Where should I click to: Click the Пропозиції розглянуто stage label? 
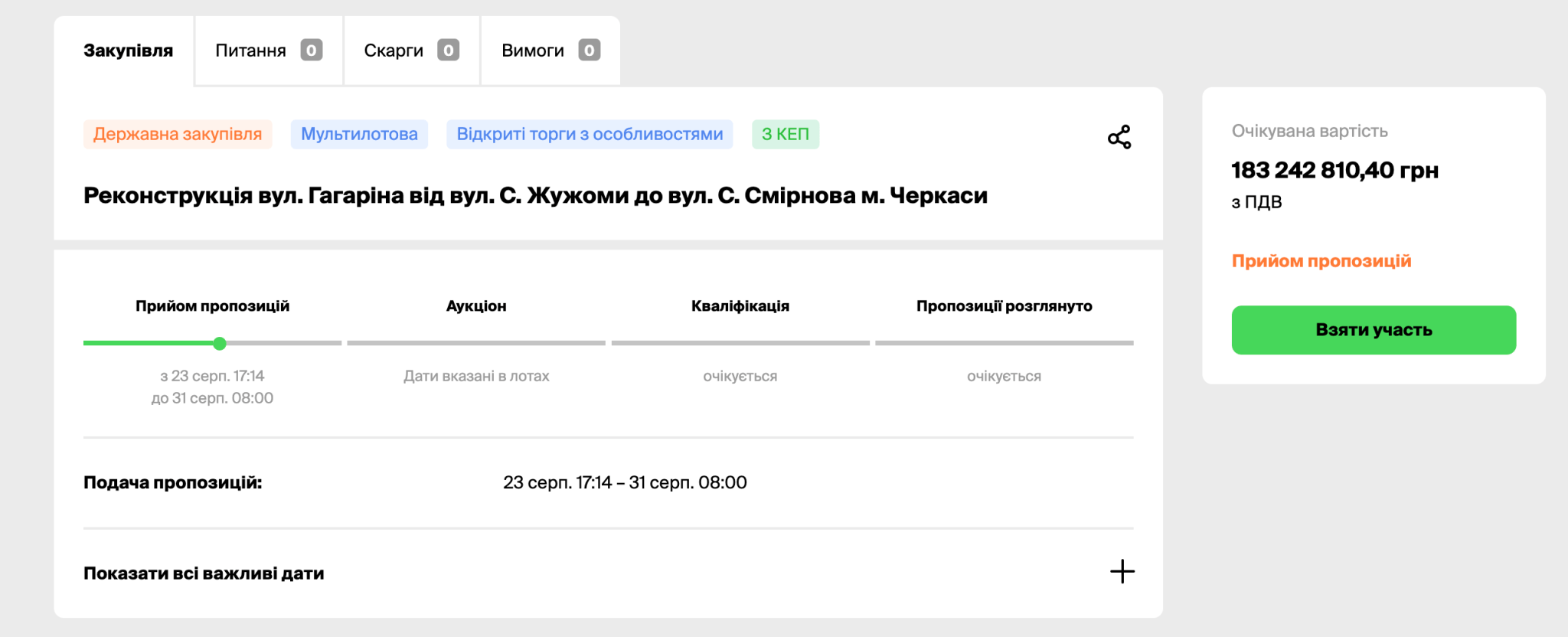click(x=1004, y=306)
